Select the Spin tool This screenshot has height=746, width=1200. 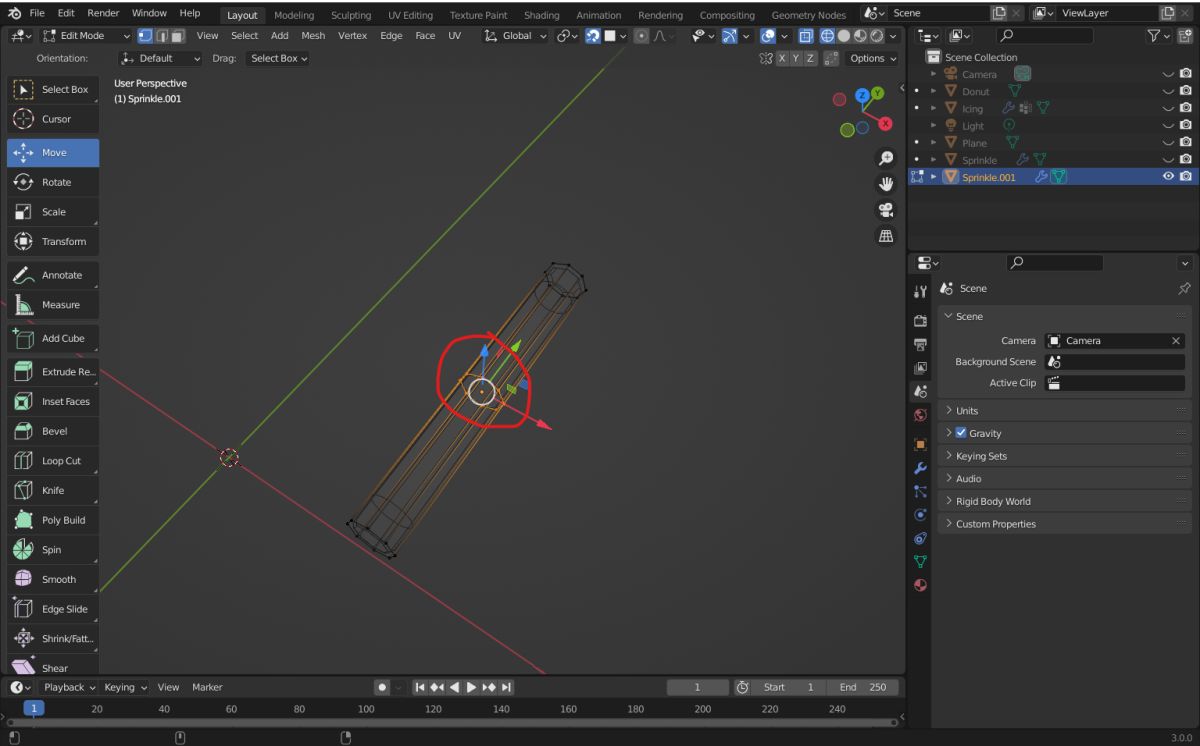pyautogui.click(x=53, y=550)
